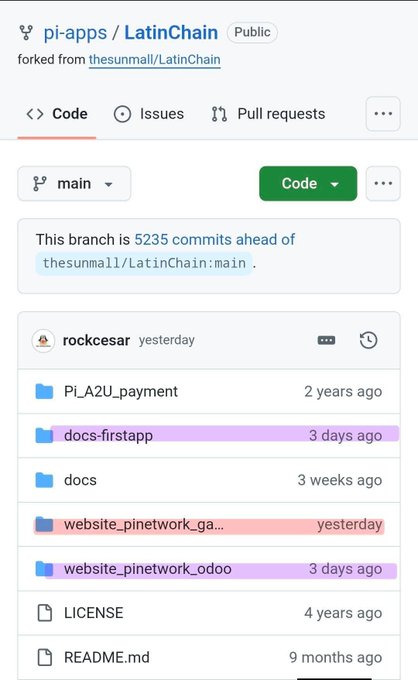Open the Pi_A2U_payment folder
This screenshot has height=680, width=418.
click(x=121, y=392)
